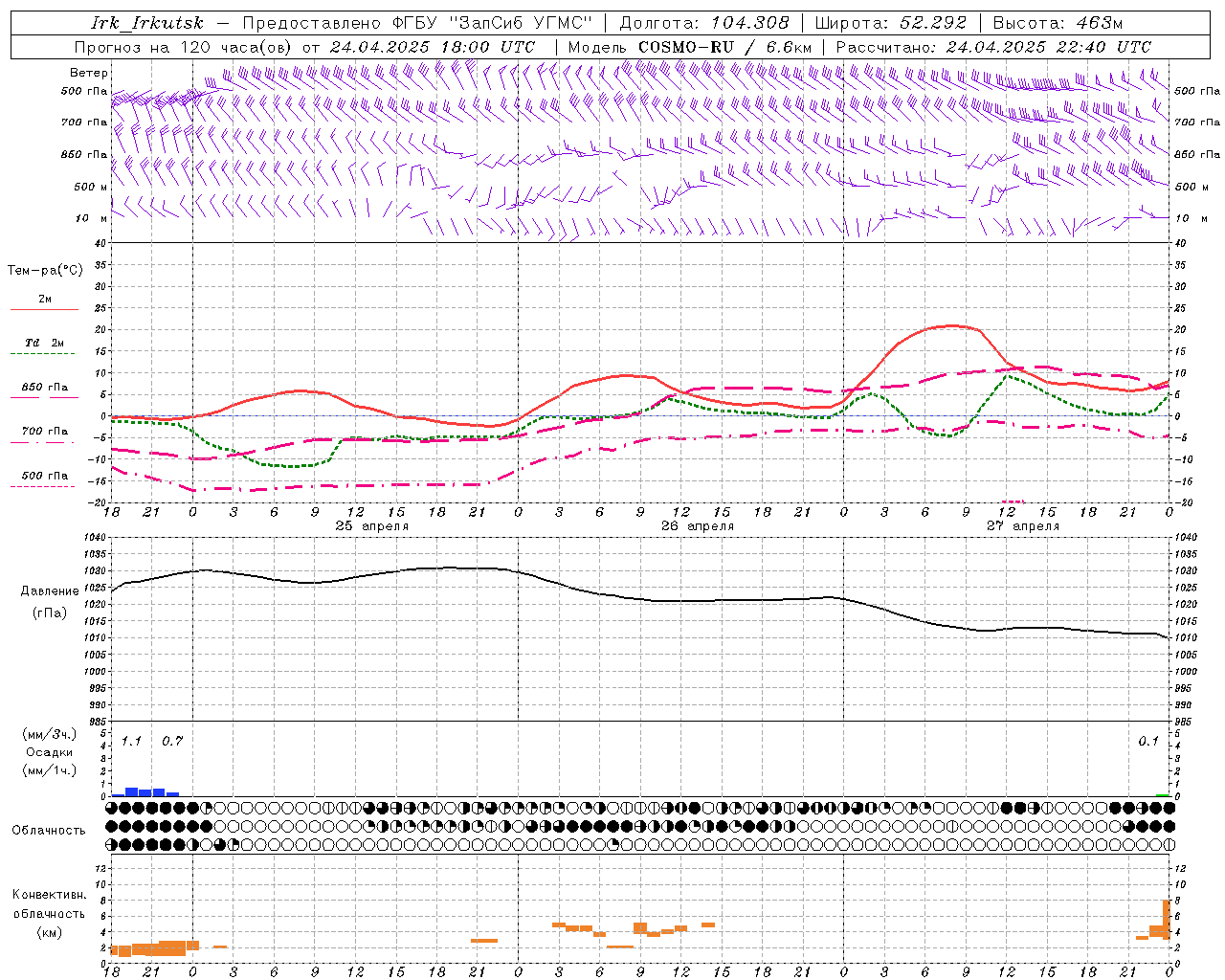The width and height of the screenshot is (1225, 980).
Task: Click the 26 апреля date label
Action: (698, 526)
